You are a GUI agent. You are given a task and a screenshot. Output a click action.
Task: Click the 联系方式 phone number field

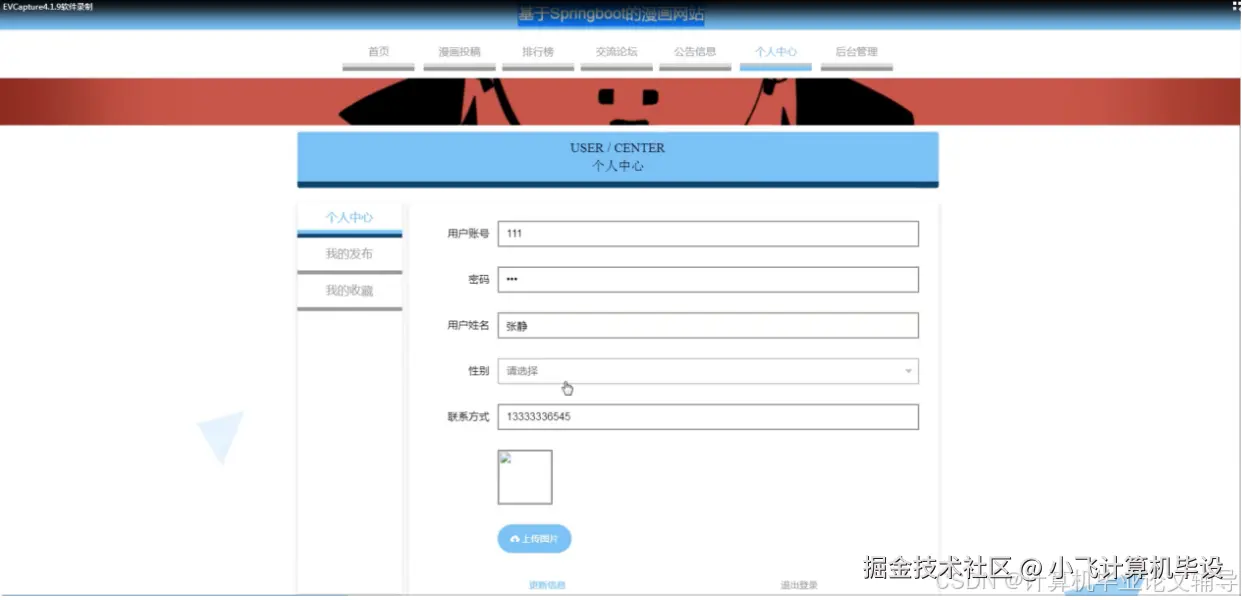708,417
